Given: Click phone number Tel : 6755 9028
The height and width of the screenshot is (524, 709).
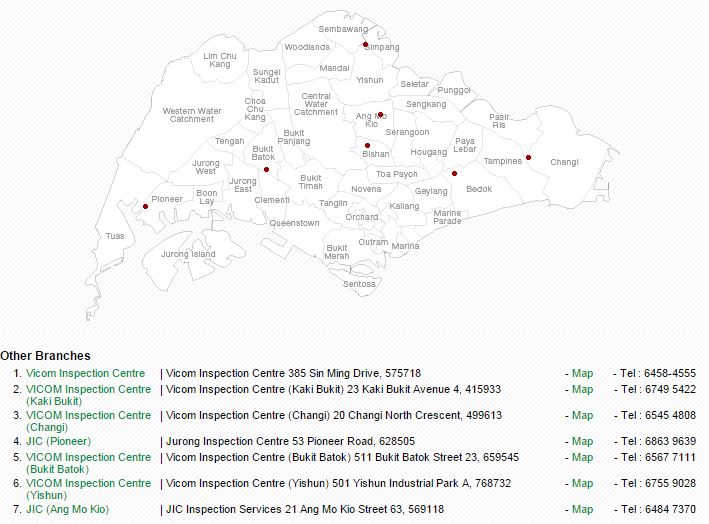Looking at the screenshot, I should 658,483.
